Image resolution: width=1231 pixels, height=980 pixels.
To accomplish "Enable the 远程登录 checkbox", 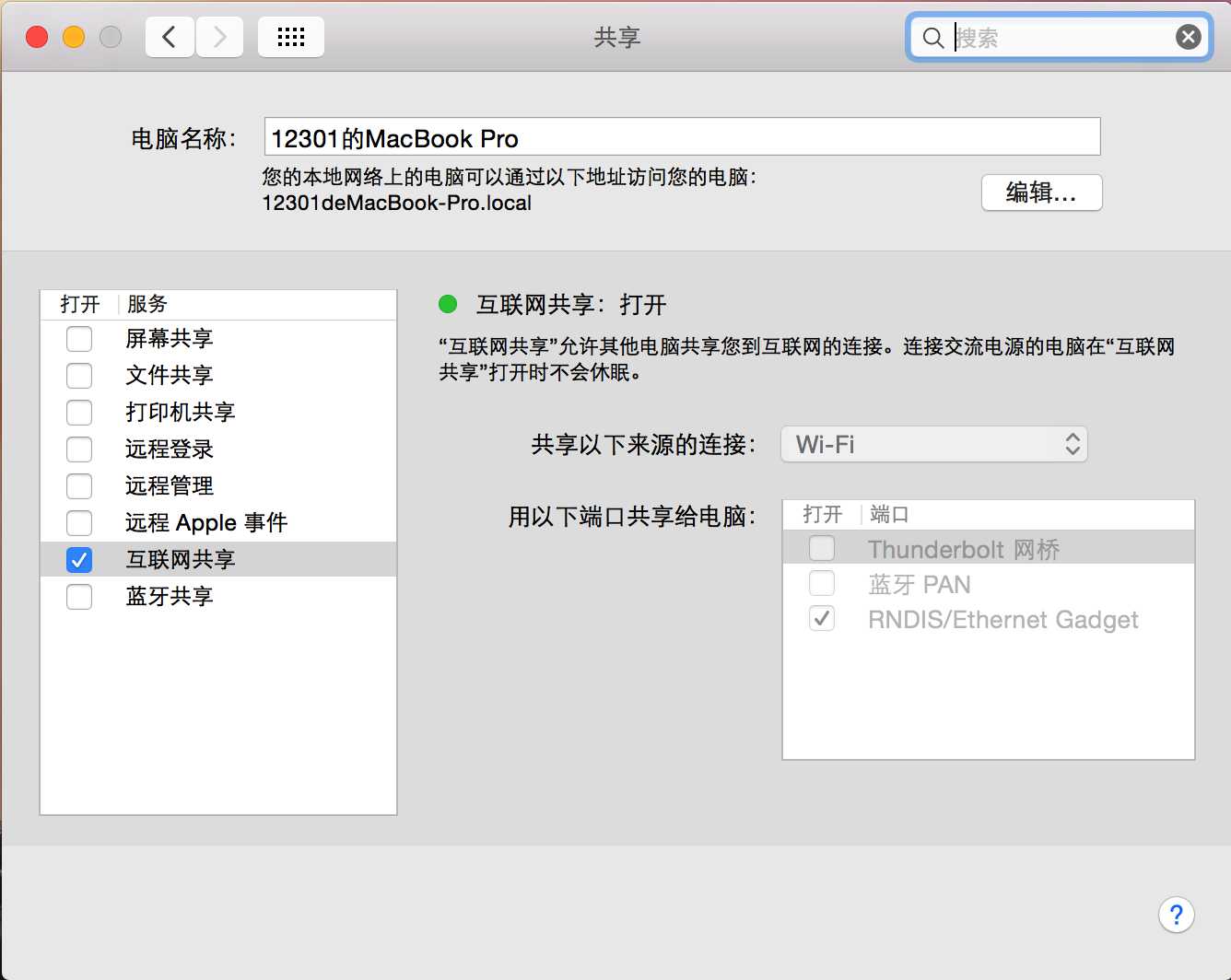I will click(x=79, y=449).
